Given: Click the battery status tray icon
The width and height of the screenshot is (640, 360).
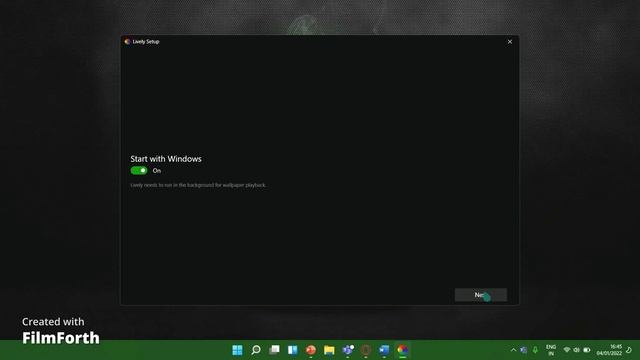Looking at the screenshot, I should pos(587,350).
